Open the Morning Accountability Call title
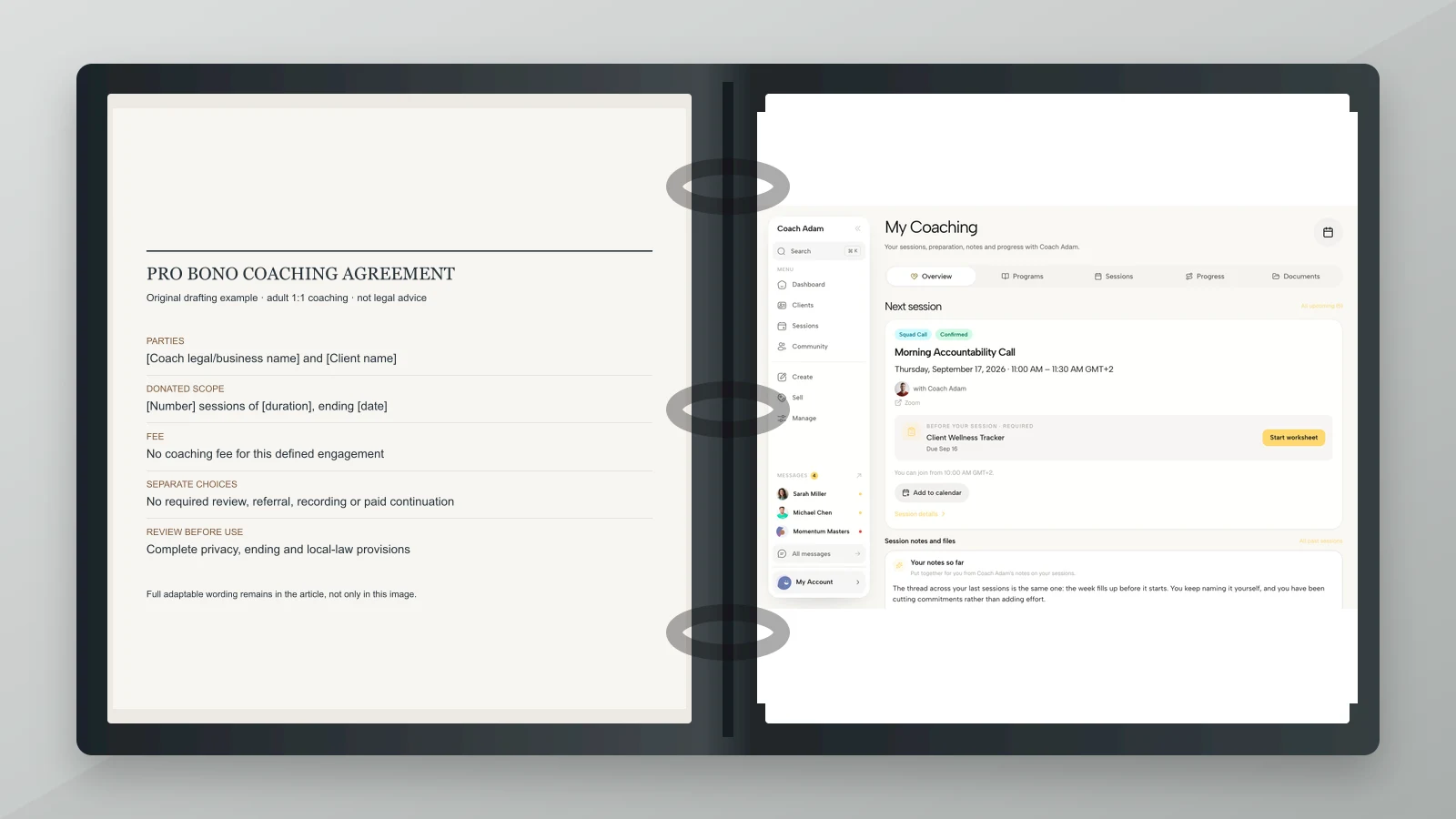Viewport: 1456px width, 819px height. coord(955,352)
